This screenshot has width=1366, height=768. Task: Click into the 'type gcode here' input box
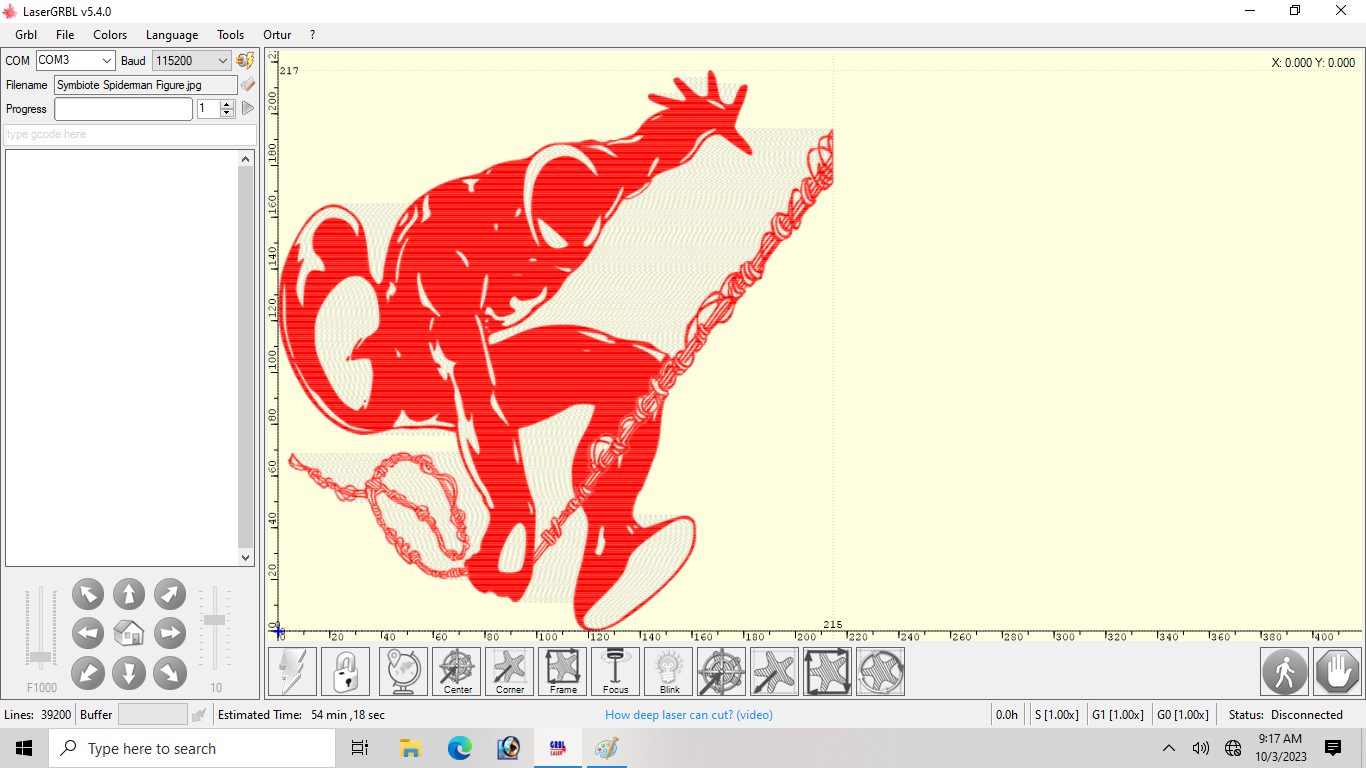130,134
